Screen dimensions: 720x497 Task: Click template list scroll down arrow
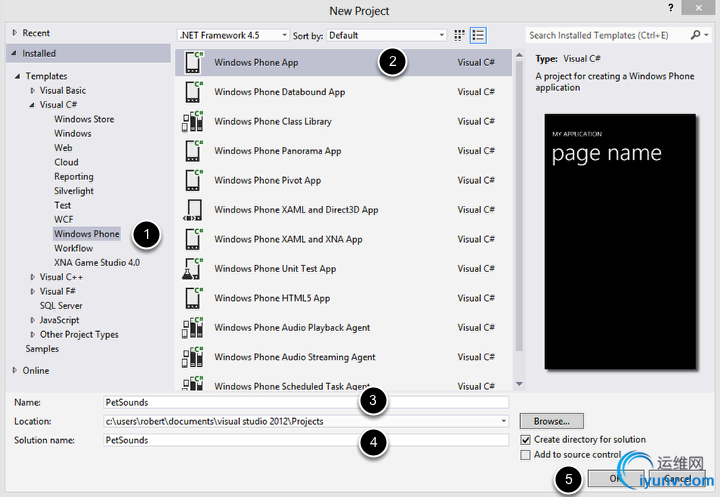point(519,384)
